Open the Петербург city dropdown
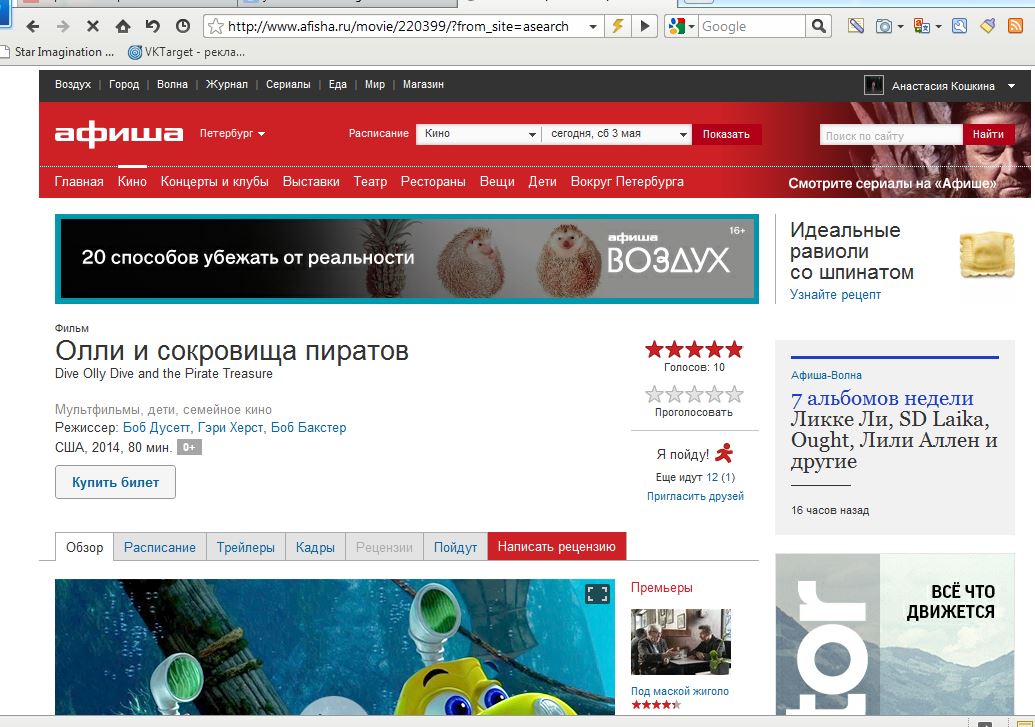Image resolution: width=1035 pixels, height=727 pixels. (232, 133)
